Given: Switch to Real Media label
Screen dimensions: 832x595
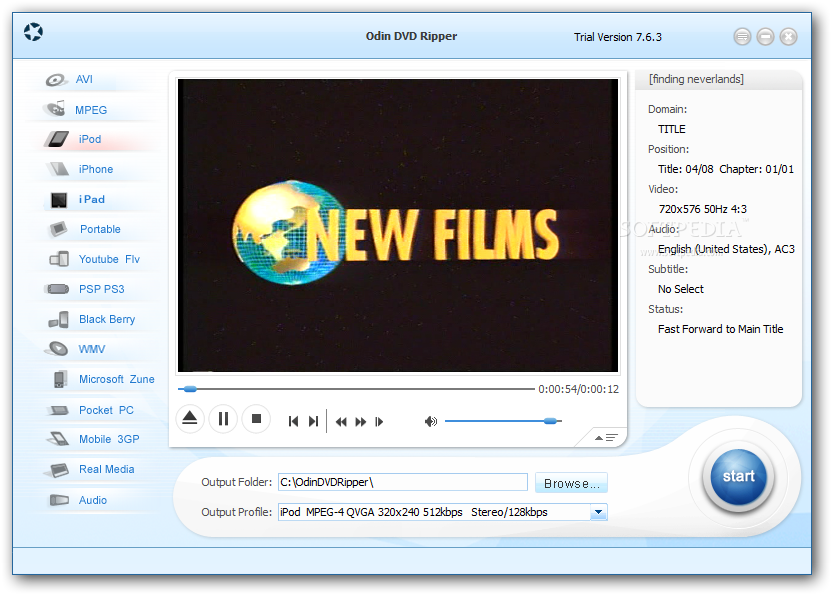Looking at the screenshot, I should pos(107,469).
